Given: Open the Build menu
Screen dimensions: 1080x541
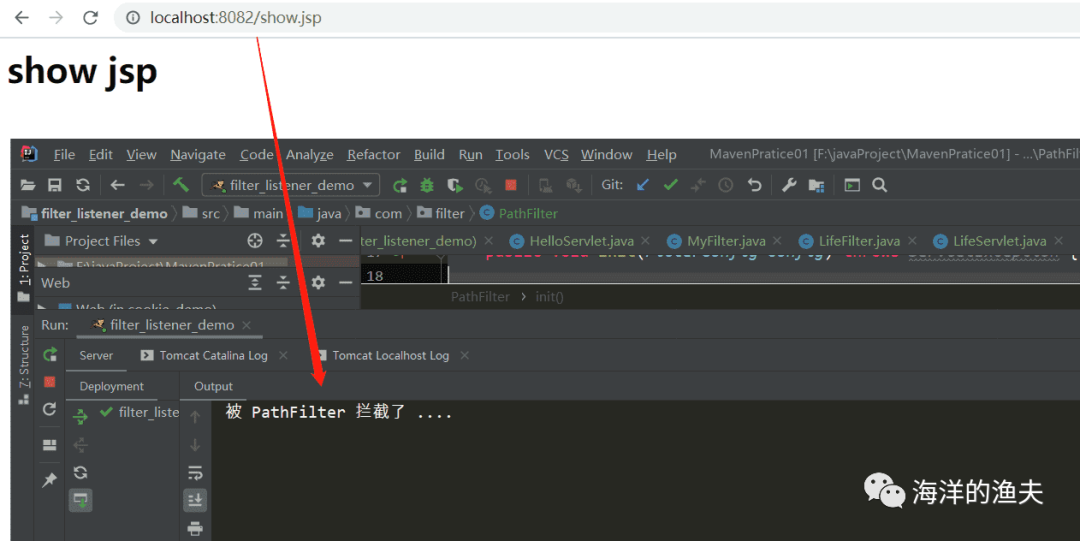Looking at the screenshot, I should point(429,154).
